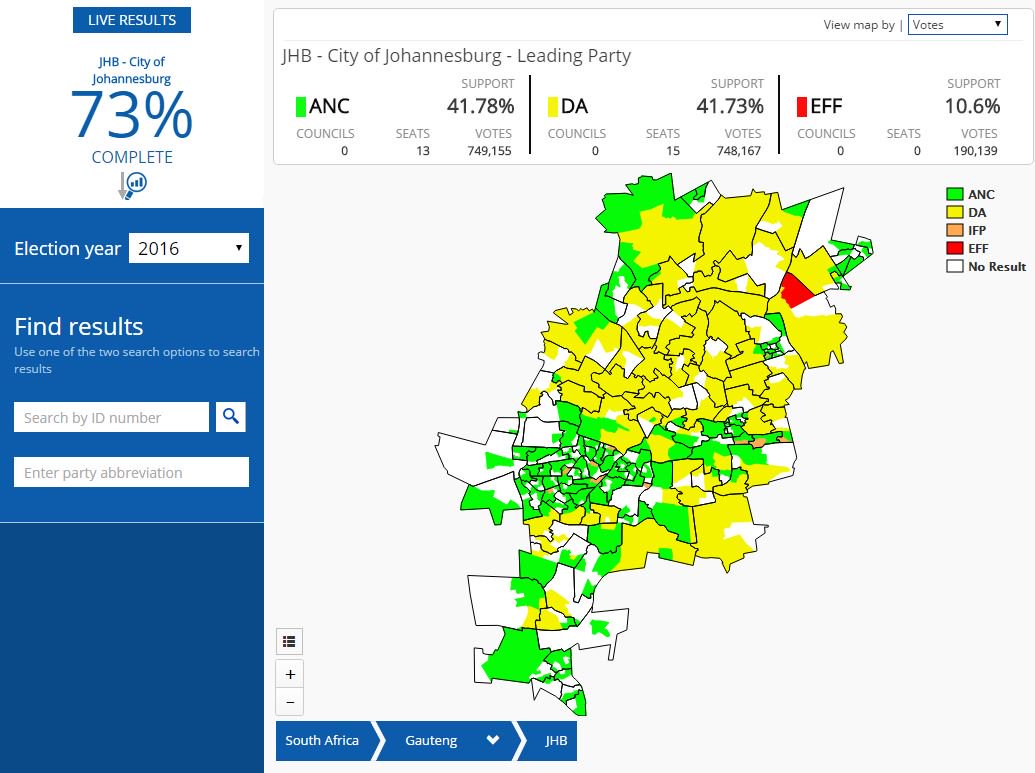
Task: Click the No Result white legend swatch
Action: pyautogui.click(x=954, y=266)
